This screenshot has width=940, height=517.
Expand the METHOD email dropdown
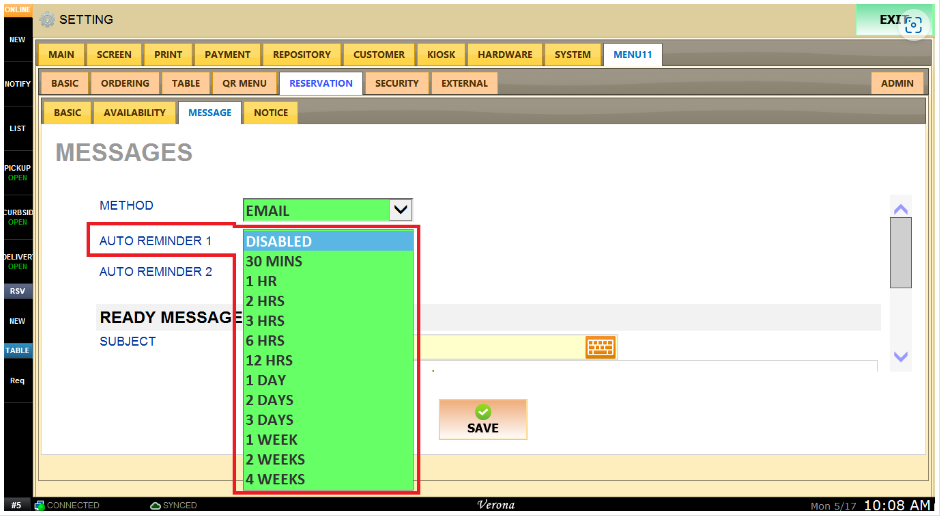point(399,210)
